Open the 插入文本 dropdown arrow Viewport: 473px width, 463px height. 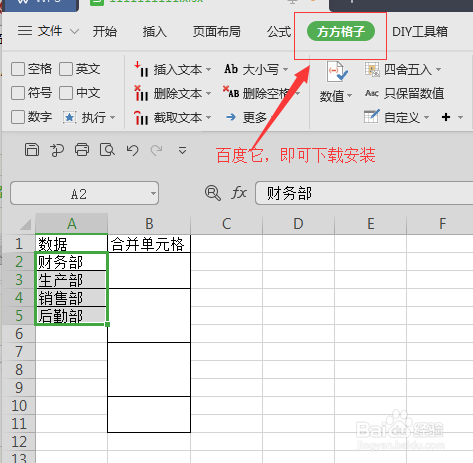pos(208,69)
